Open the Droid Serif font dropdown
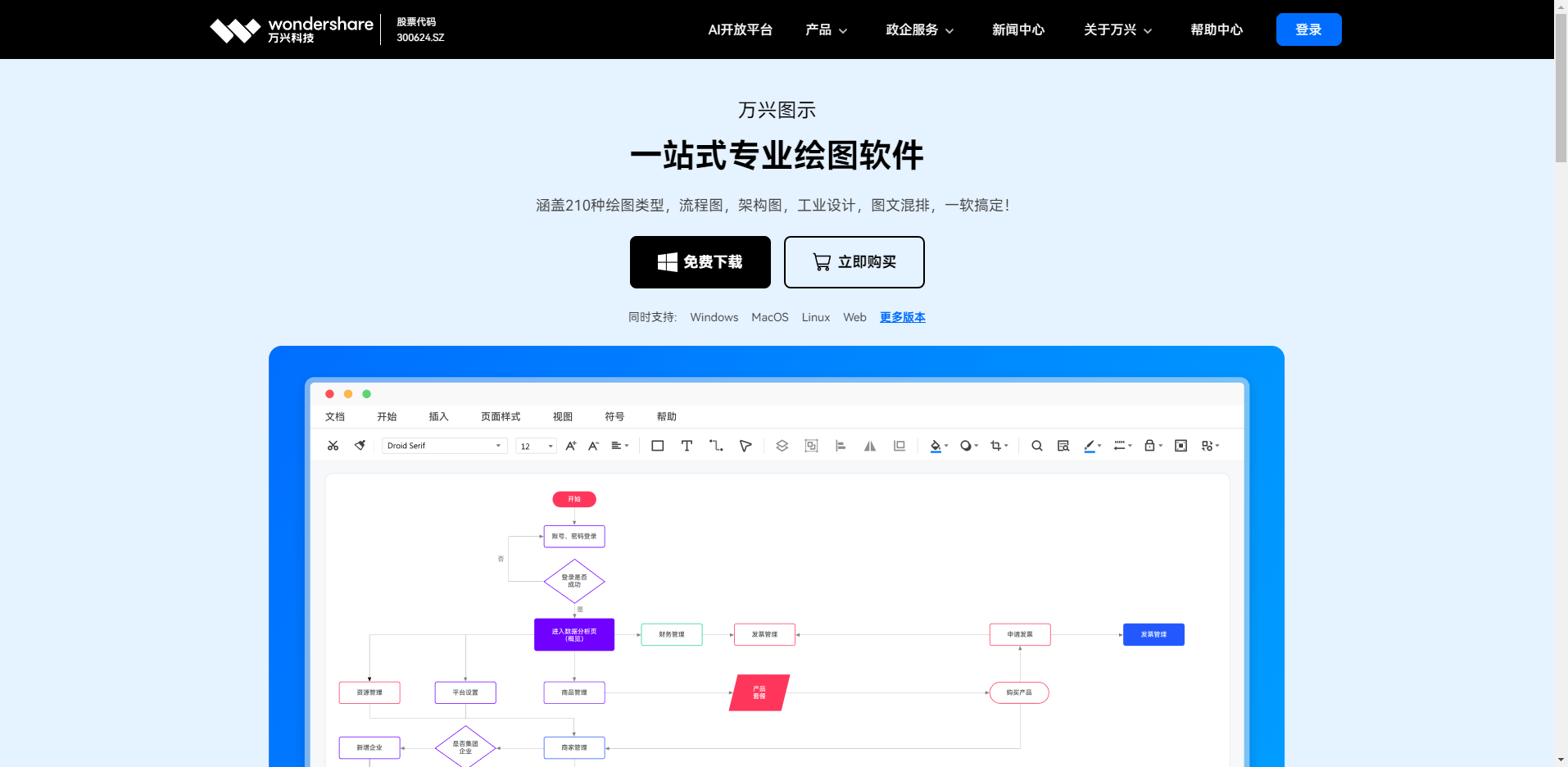 [x=445, y=446]
